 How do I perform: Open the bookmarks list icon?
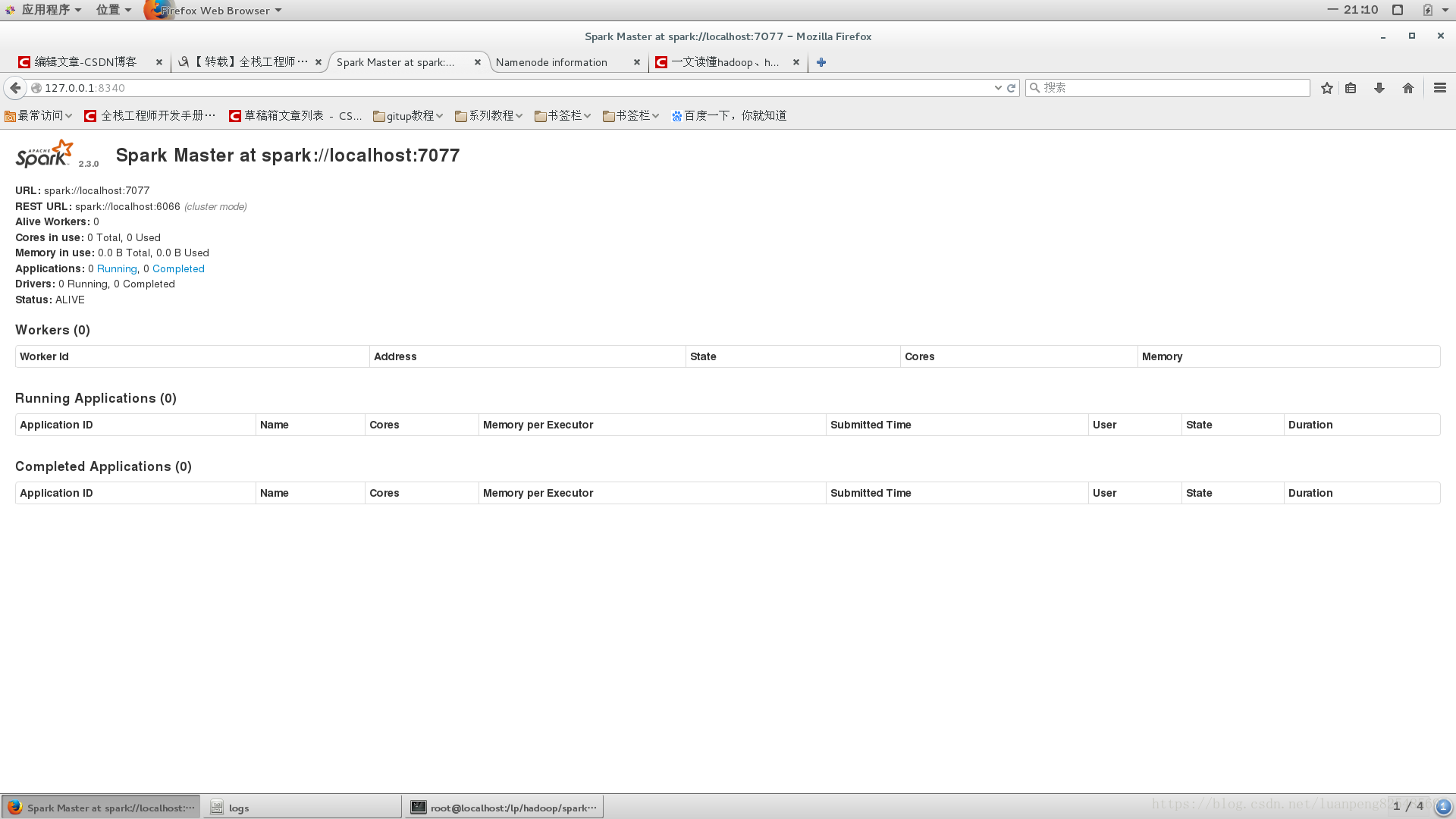pyautogui.click(x=1351, y=88)
